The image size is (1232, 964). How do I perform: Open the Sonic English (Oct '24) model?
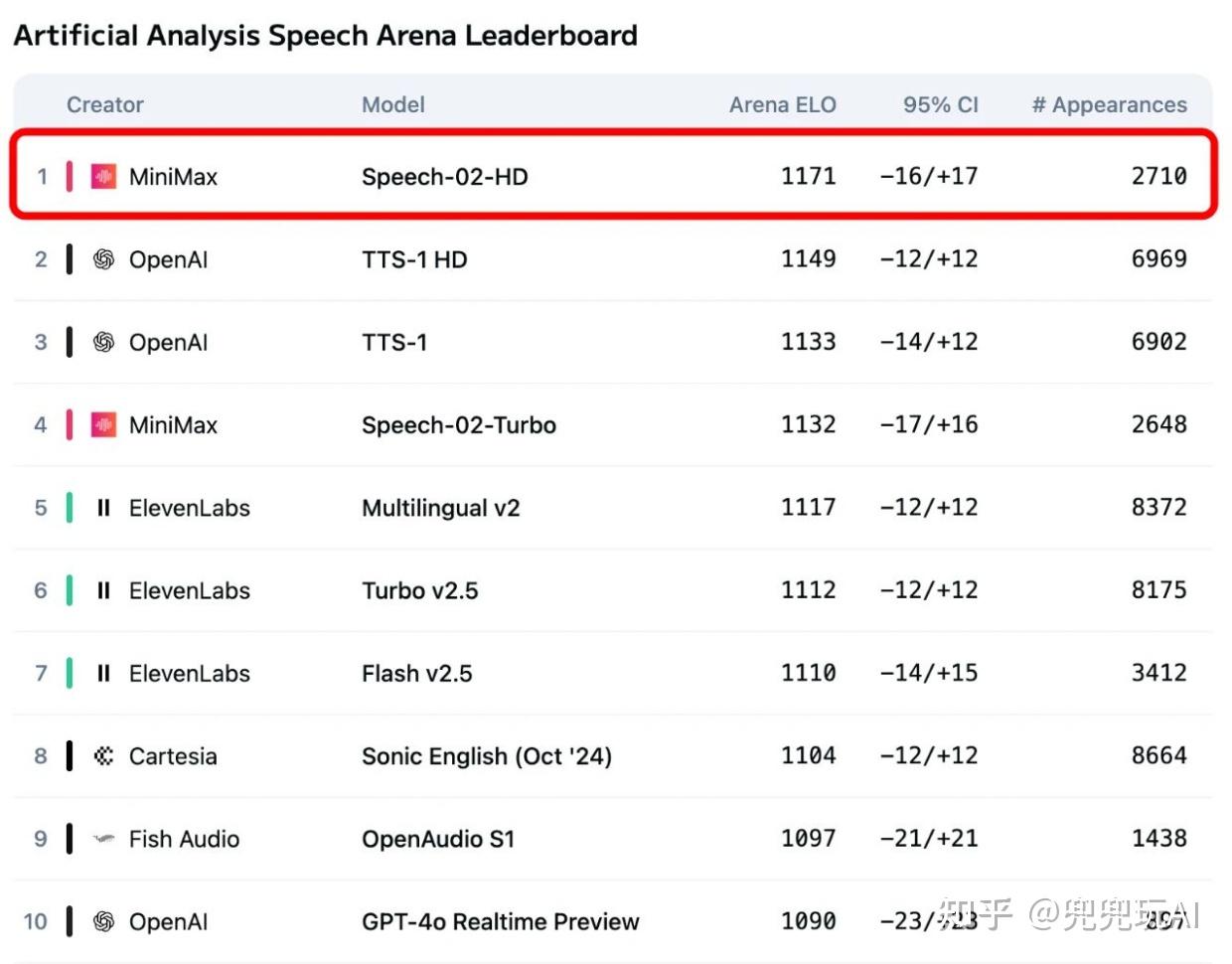pyautogui.click(x=487, y=756)
